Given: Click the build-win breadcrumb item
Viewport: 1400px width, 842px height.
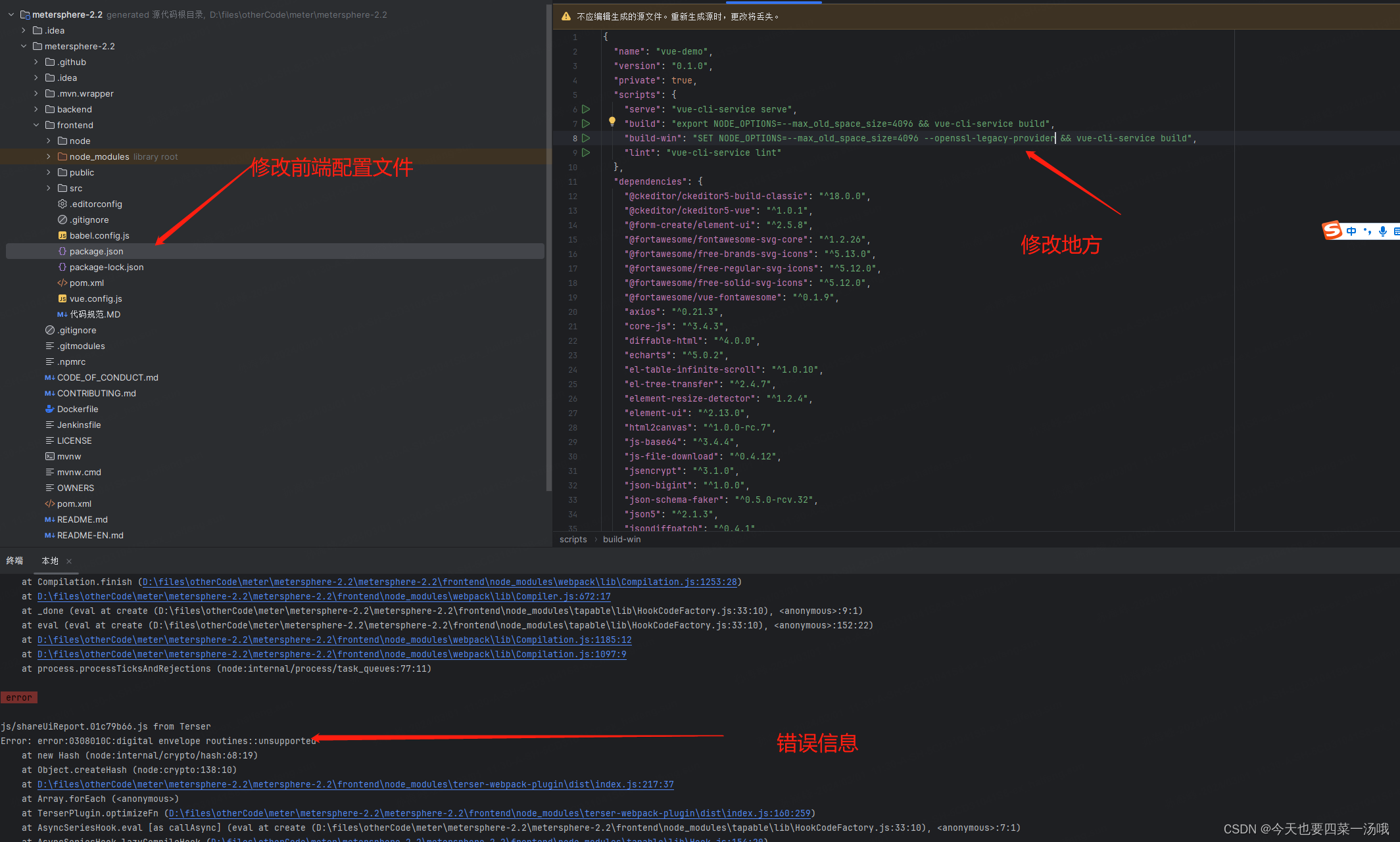Looking at the screenshot, I should click(x=621, y=539).
